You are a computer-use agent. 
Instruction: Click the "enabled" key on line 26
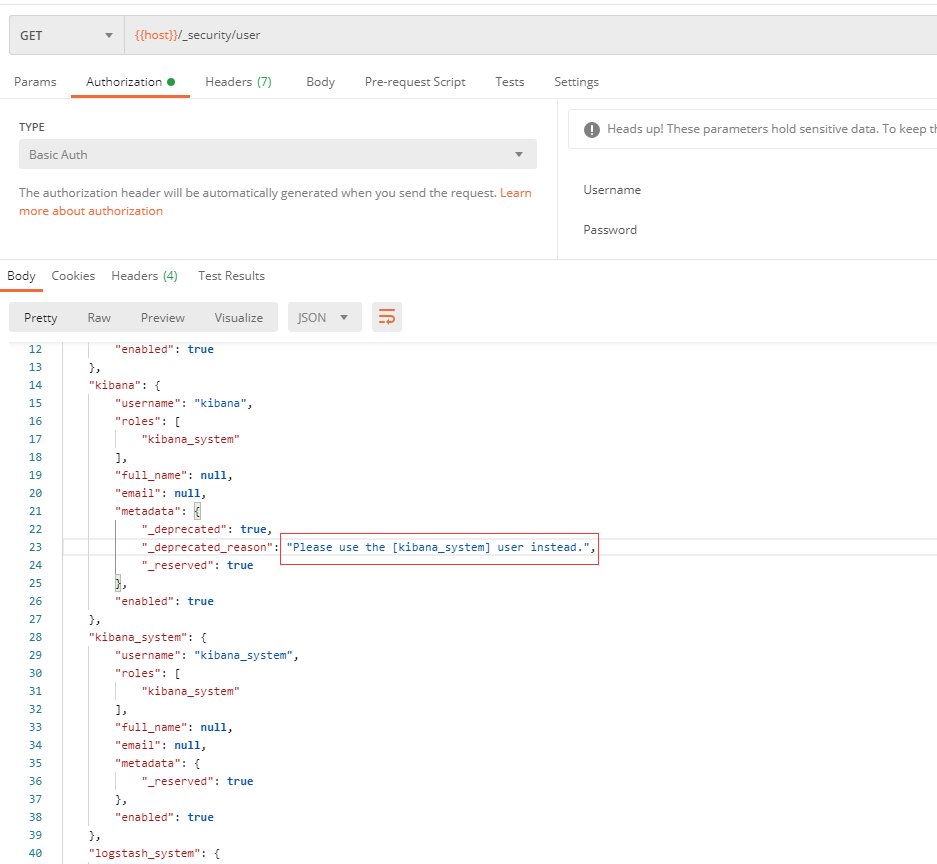coord(145,601)
